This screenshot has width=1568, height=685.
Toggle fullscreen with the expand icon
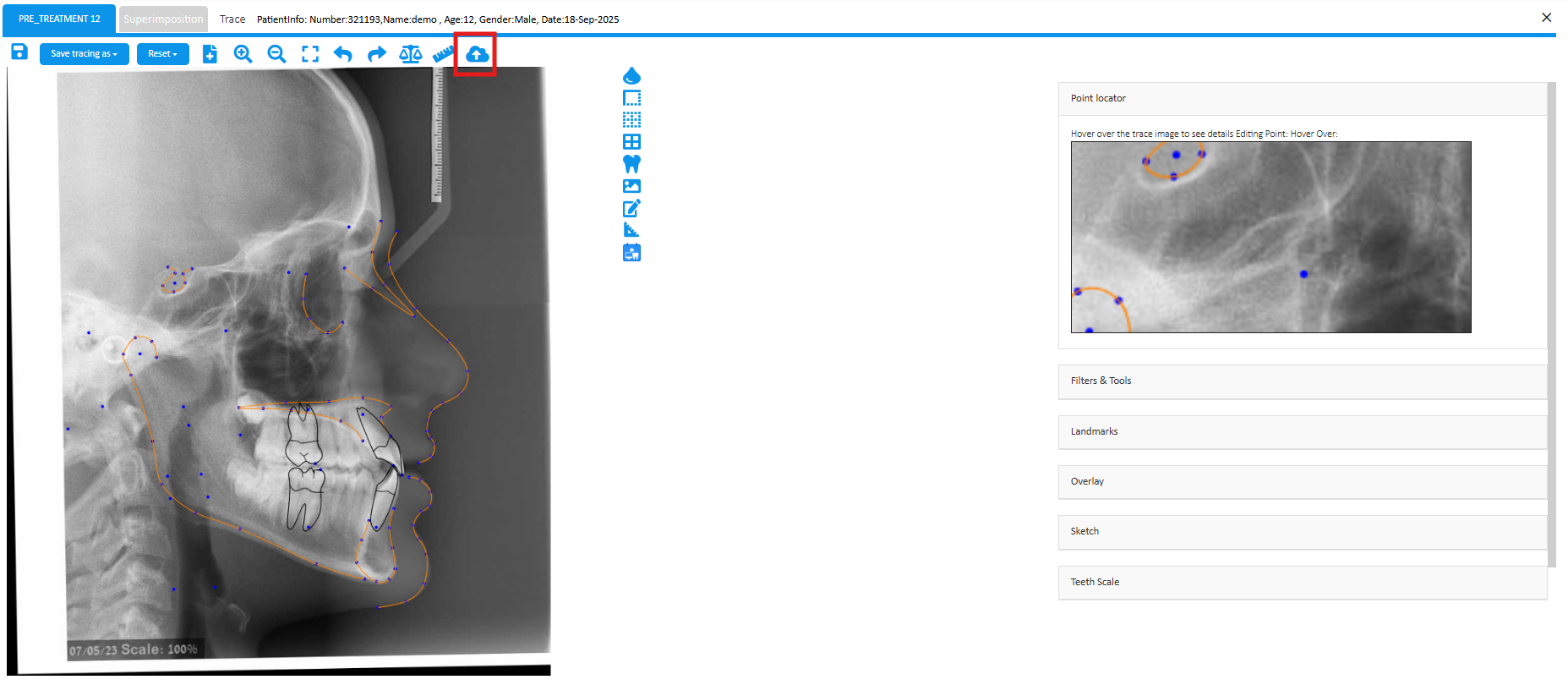tap(310, 54)
